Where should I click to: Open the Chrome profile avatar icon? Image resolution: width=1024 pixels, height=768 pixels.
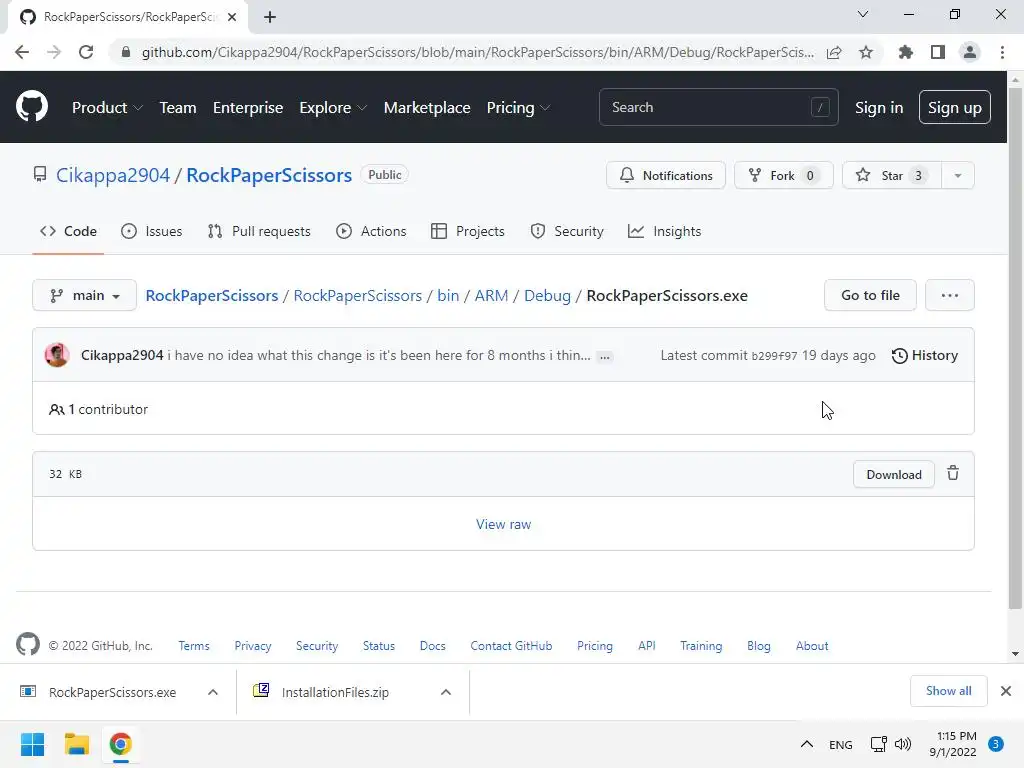tap(970, 52)
